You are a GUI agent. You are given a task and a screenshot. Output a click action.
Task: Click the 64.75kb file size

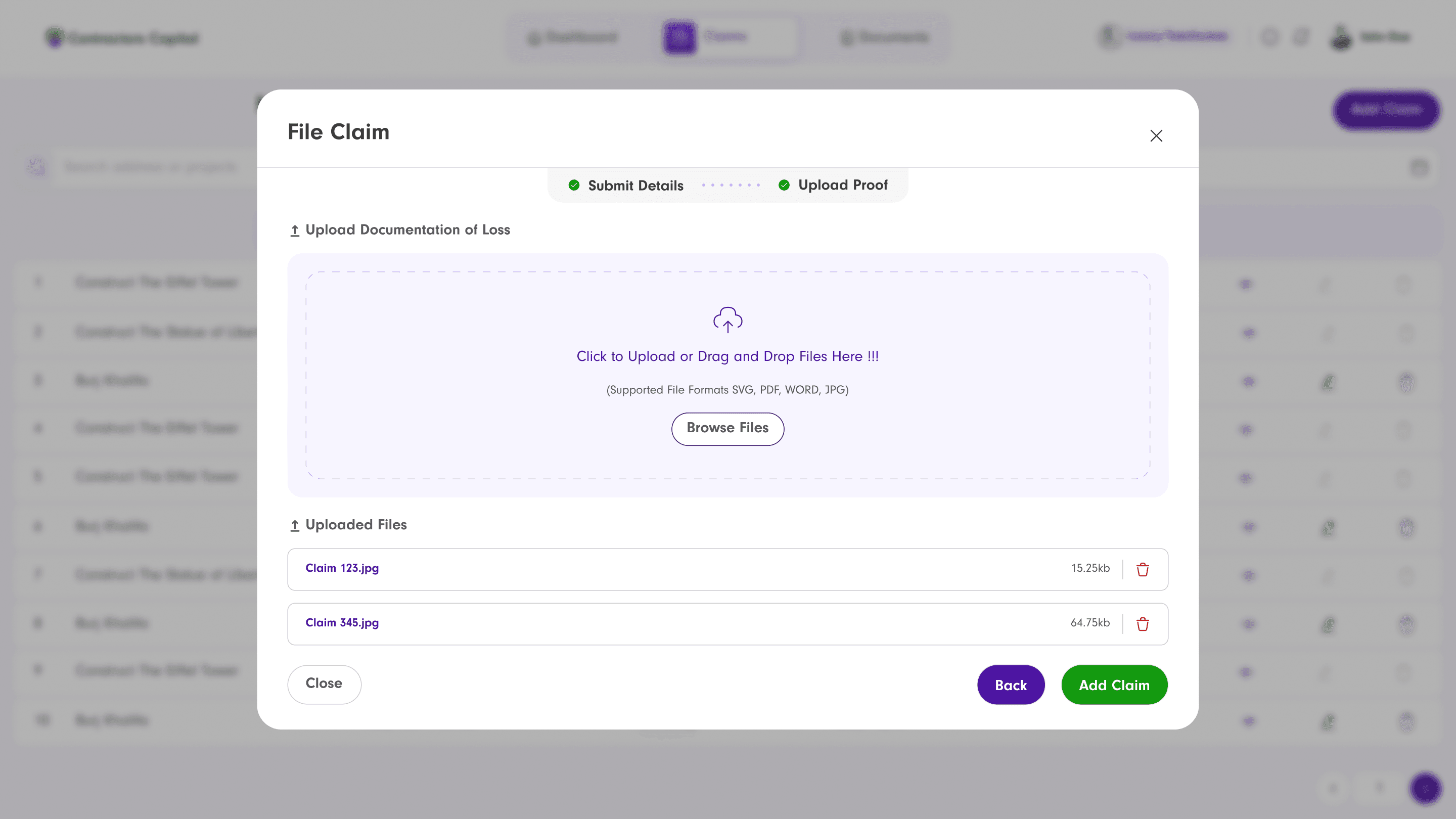pos(1090,622)
